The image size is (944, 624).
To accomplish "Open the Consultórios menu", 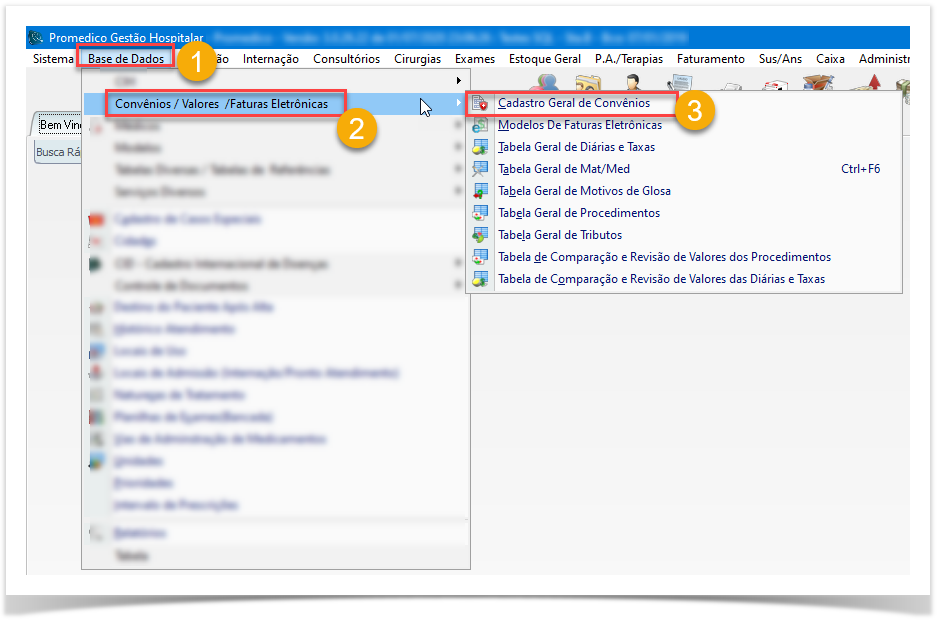I will coord(346,59).
